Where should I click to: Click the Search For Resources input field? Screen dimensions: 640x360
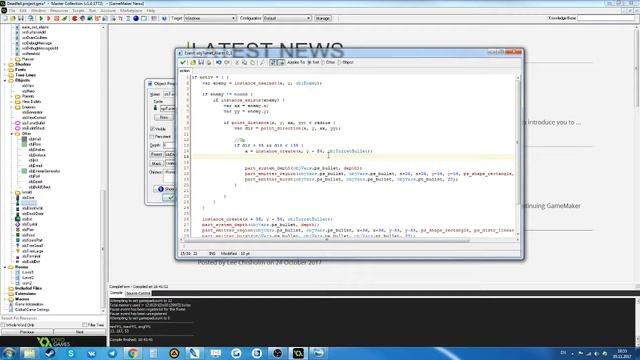pos(52,318)
